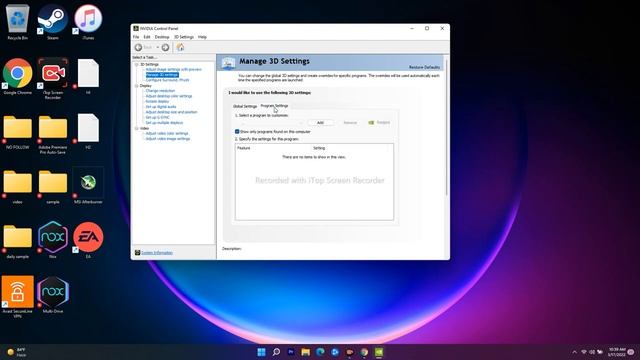The width and height of the screenshot is (640, 360).
Task: Go back with the Back arrow button
Action: (x=139, y=47)
